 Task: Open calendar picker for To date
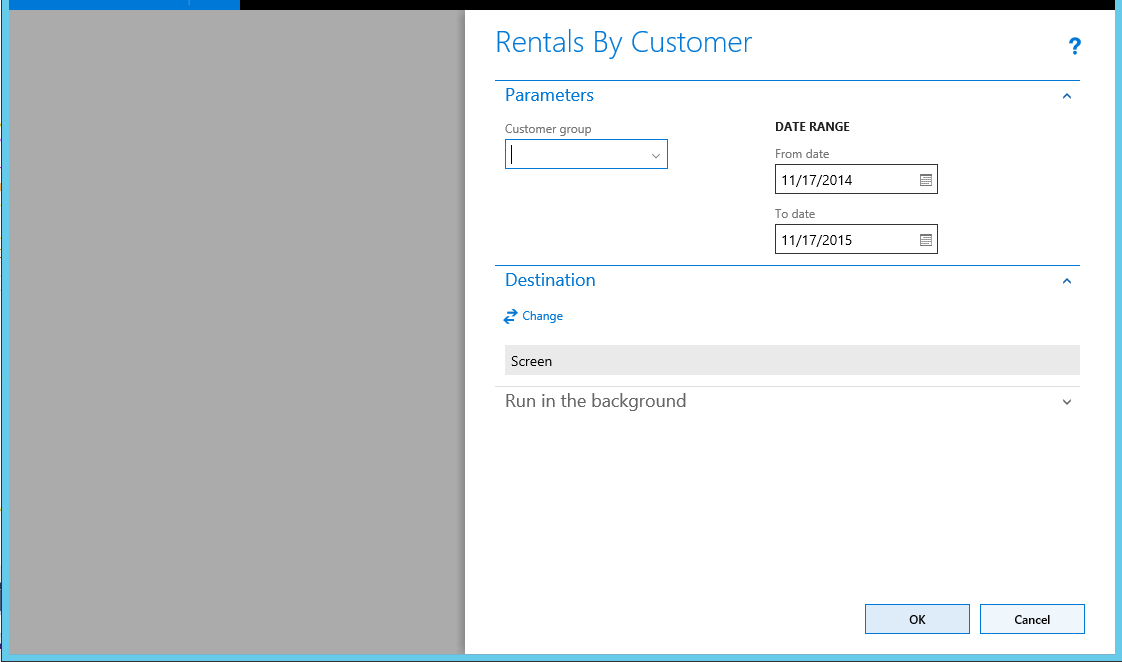coord(925,240)
